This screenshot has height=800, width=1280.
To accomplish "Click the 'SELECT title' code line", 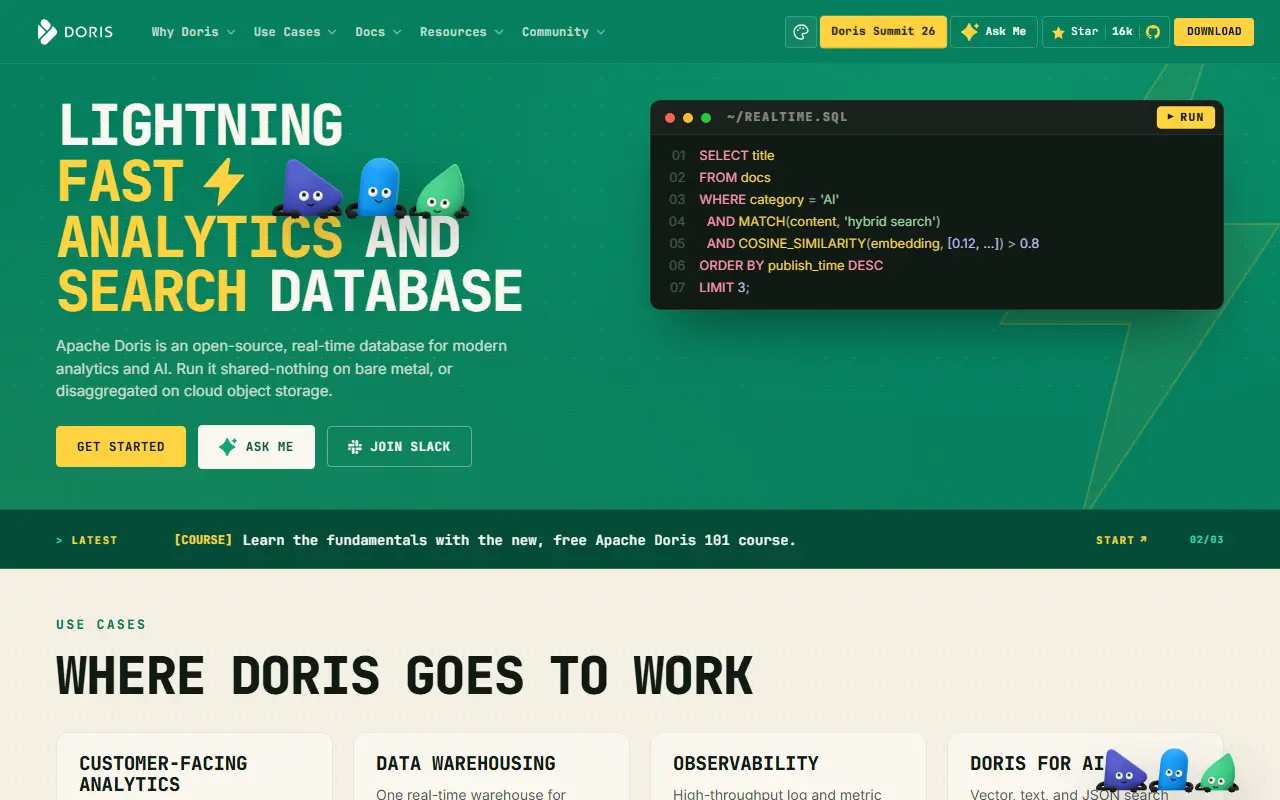I will click(737, 156).
